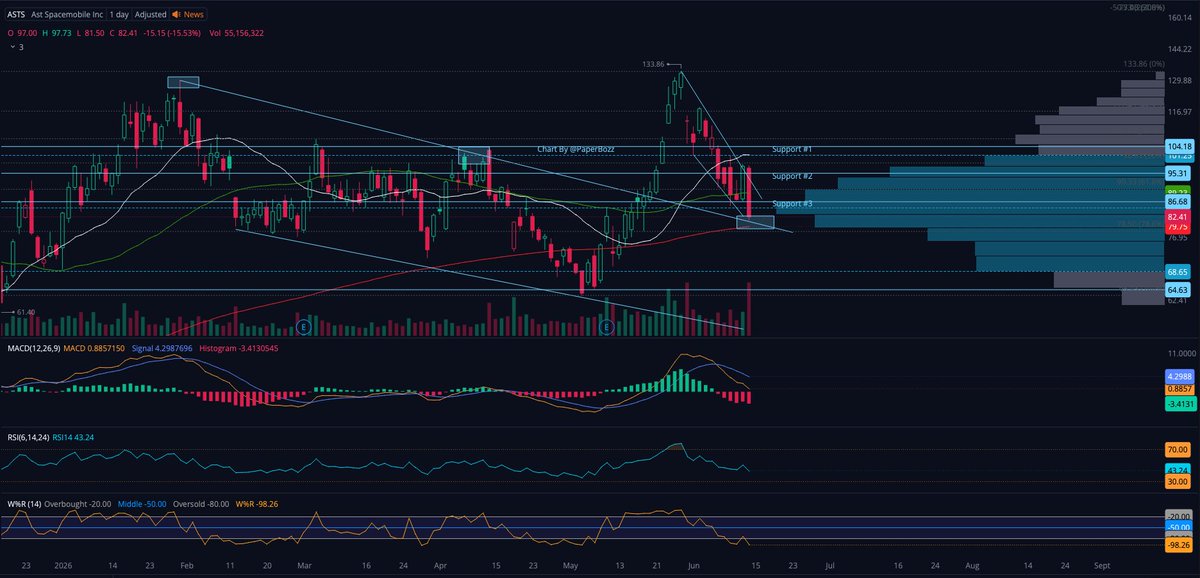The height and width of the screenshot is (578, 1200).
Task: Select the Support #3 text label
Action: [x=792, y=204]
